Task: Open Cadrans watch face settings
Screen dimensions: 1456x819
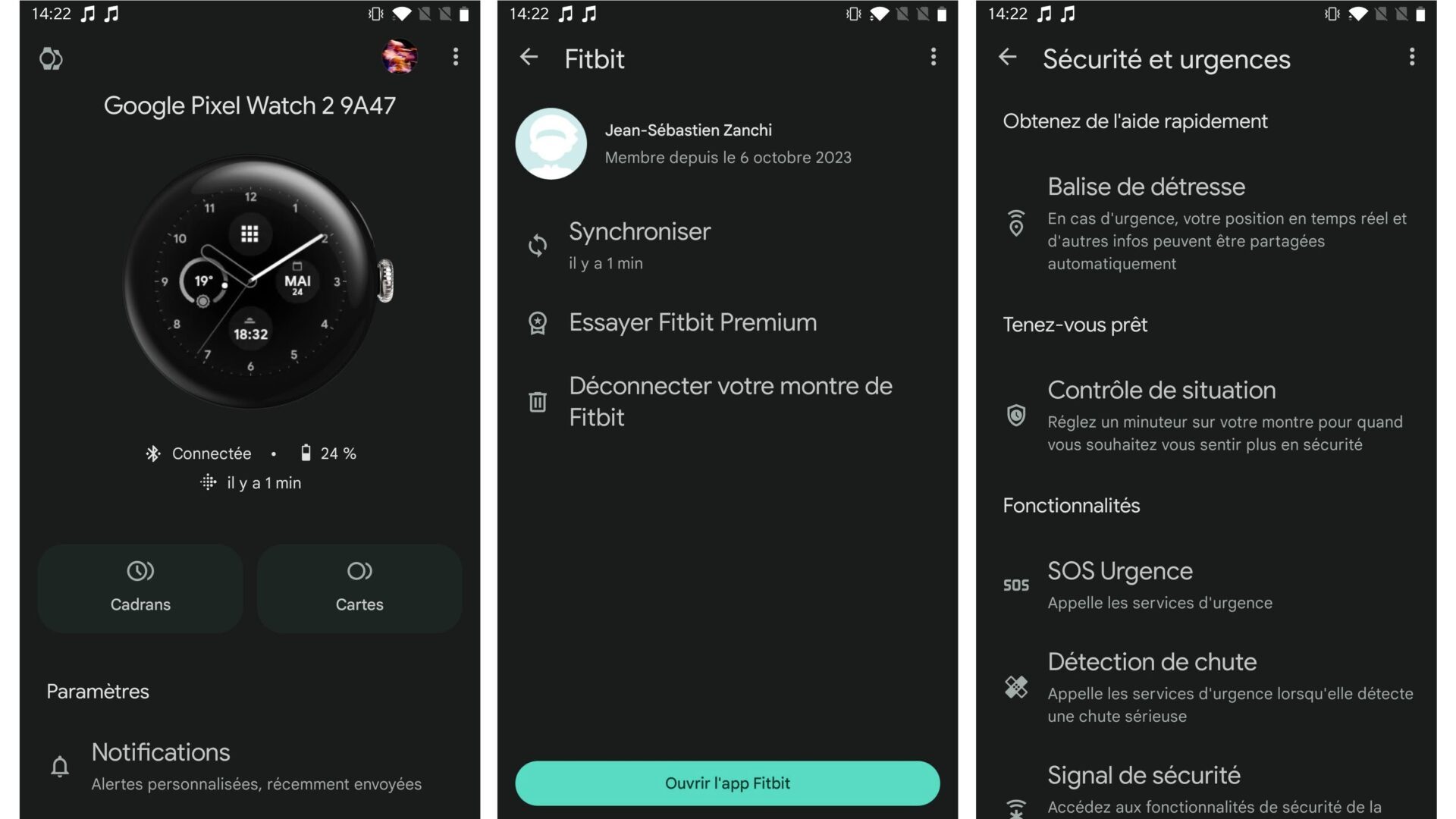Action: point(140,585)
